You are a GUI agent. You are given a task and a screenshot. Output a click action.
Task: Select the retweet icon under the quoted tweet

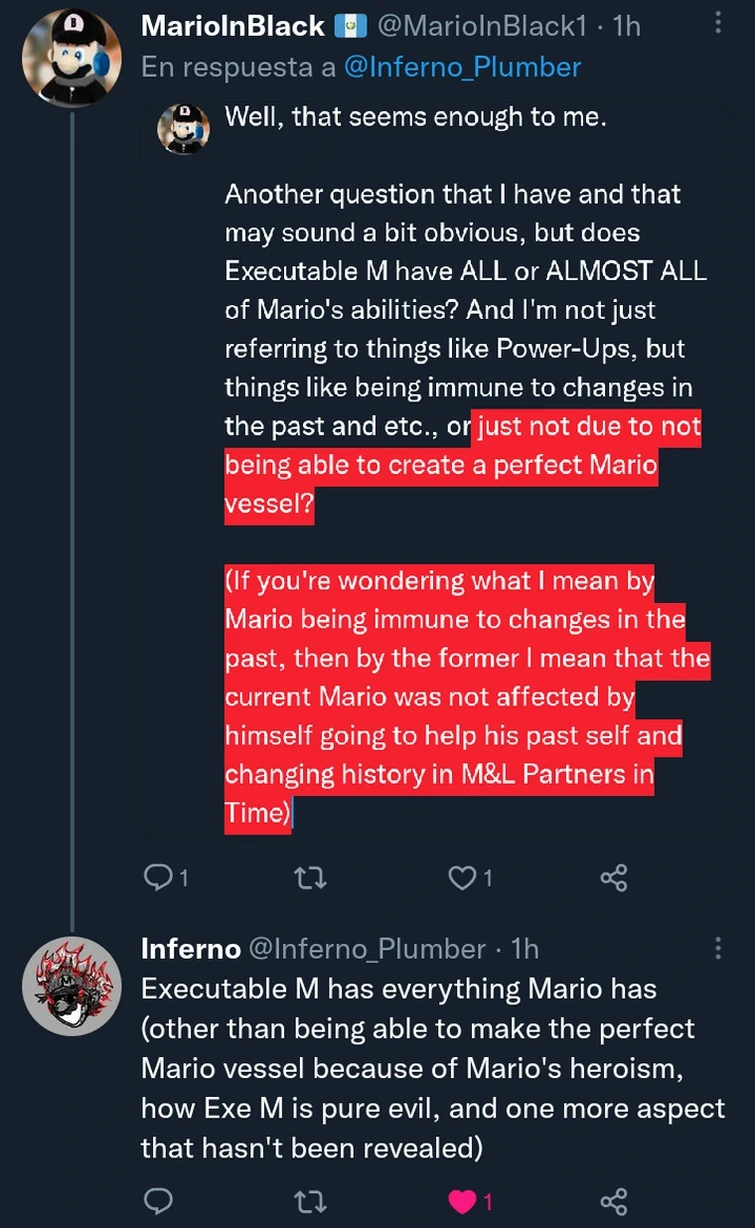point(310,878)
